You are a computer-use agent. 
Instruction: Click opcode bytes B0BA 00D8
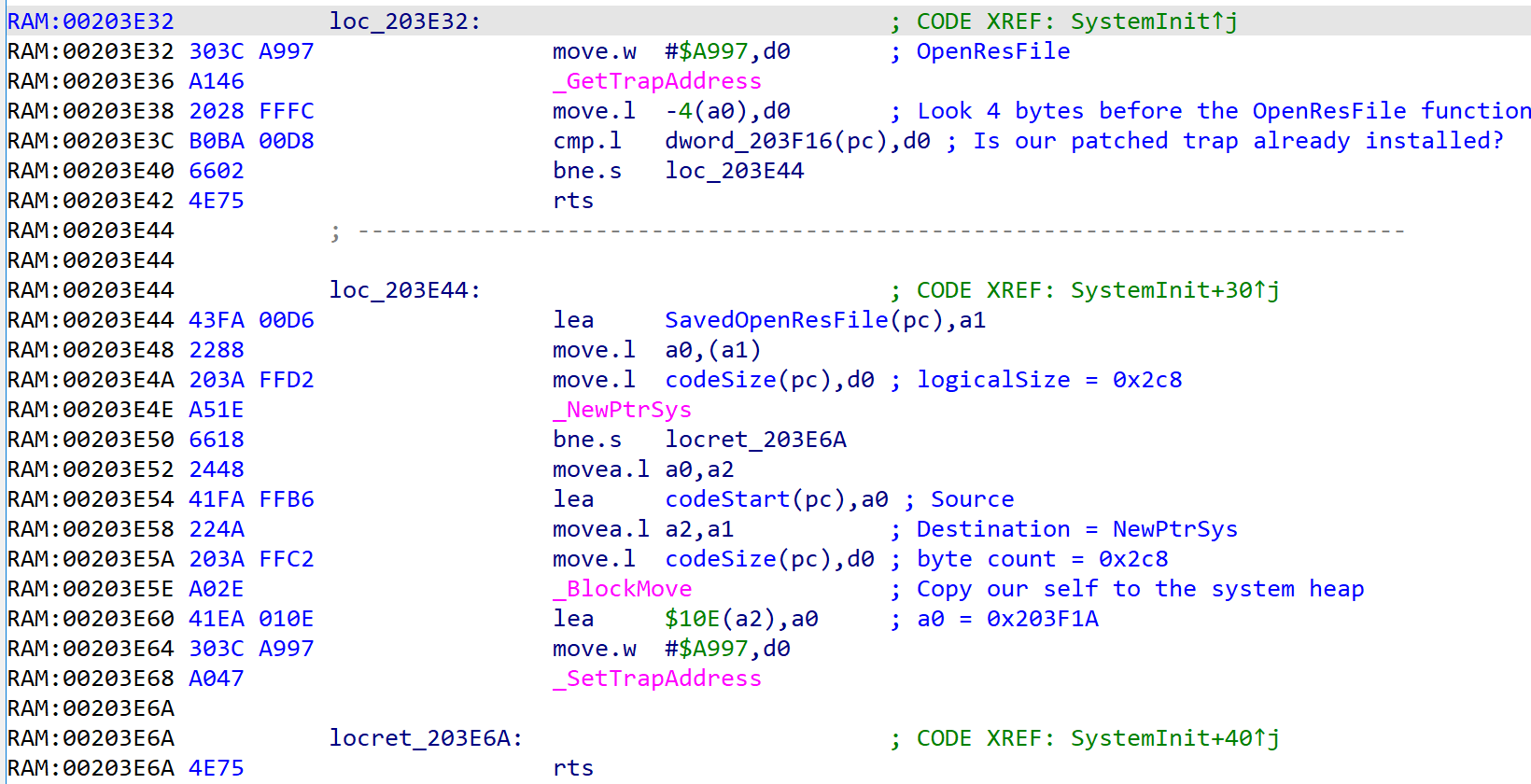tap(251, 141)
